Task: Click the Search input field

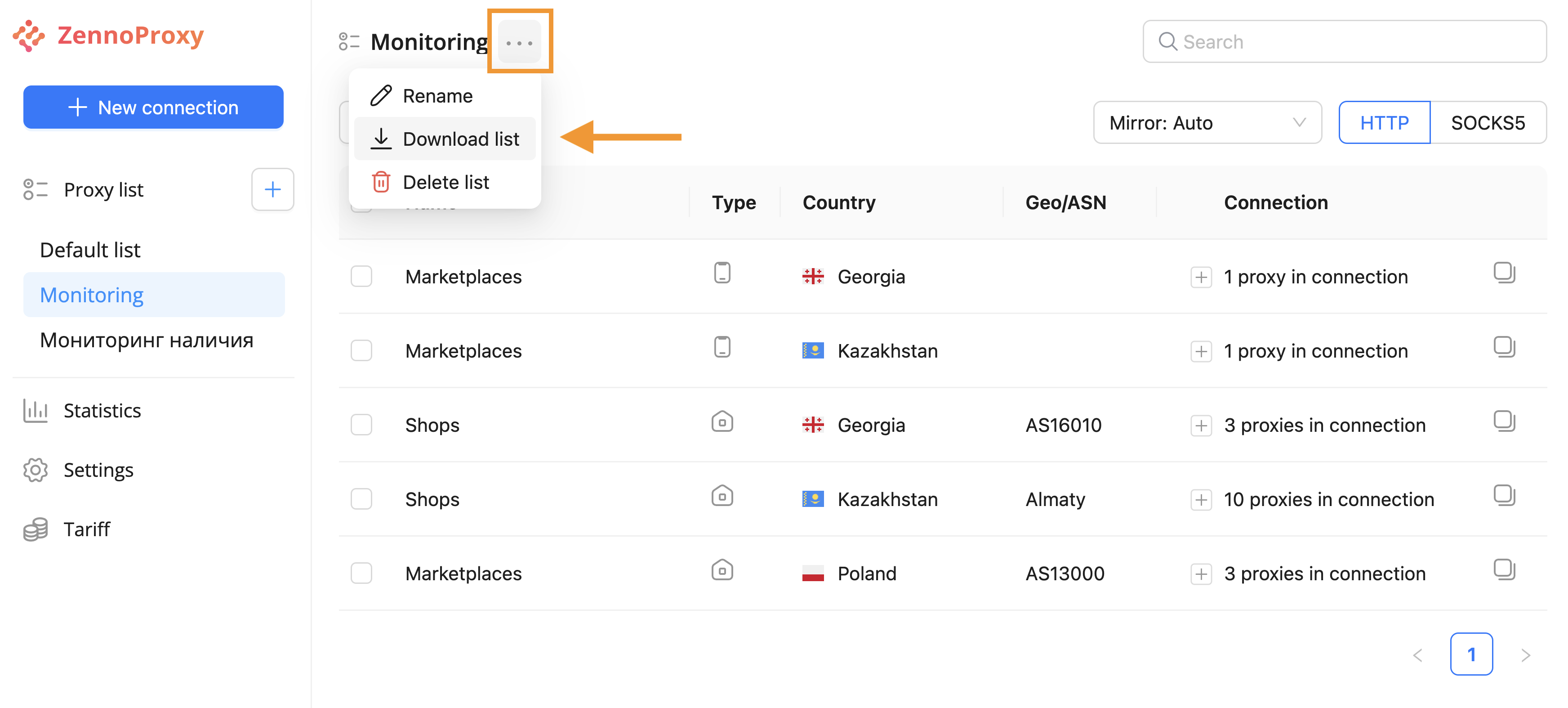Action: coord(1344,41)
